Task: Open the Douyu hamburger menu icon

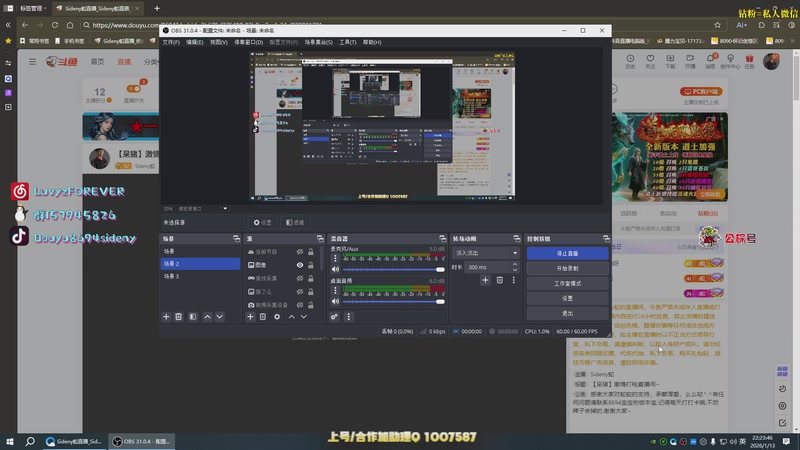Action: click(32, 61)
